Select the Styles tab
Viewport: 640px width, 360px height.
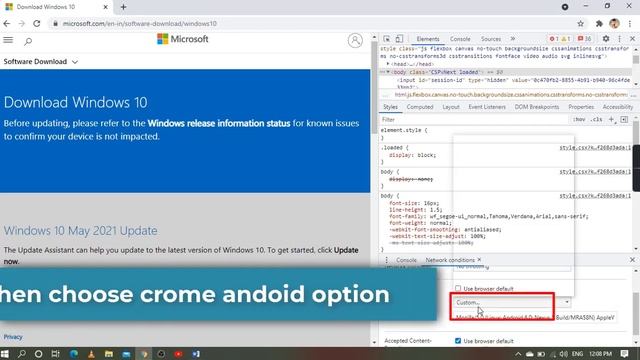tap(390, 107)
